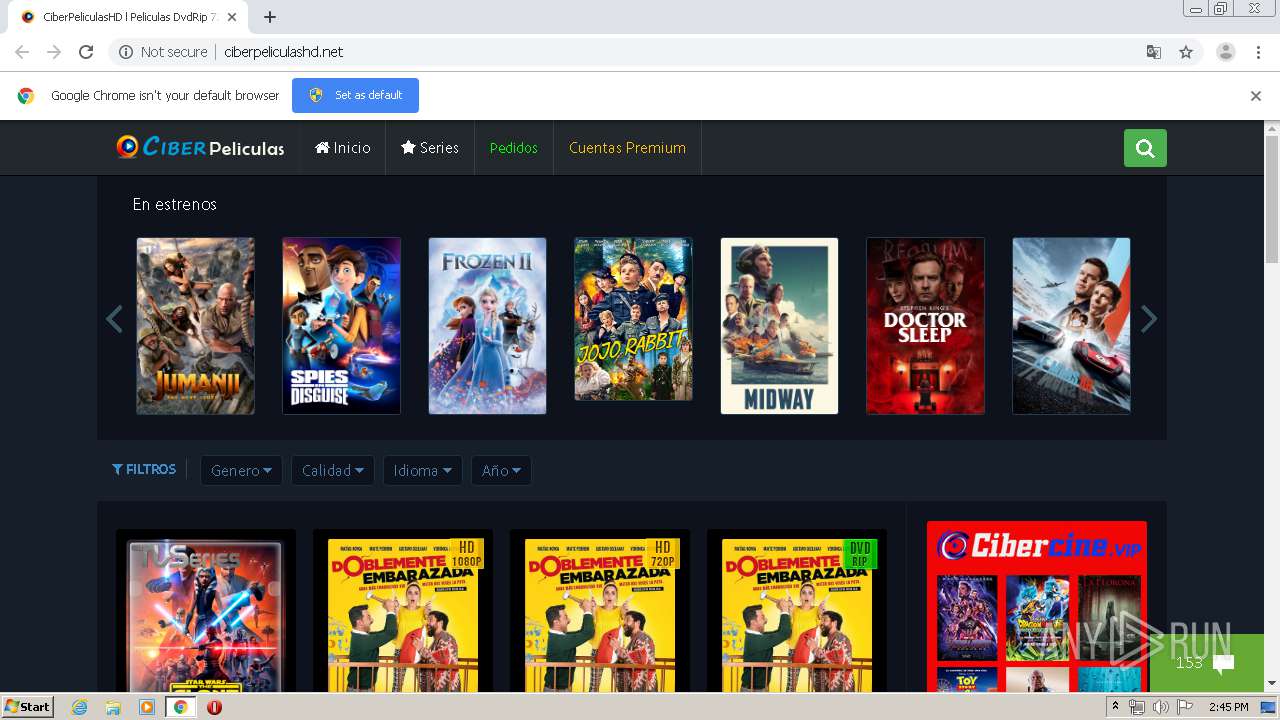Open the Series menu item
1280x720 pixels.
(430, 148)
